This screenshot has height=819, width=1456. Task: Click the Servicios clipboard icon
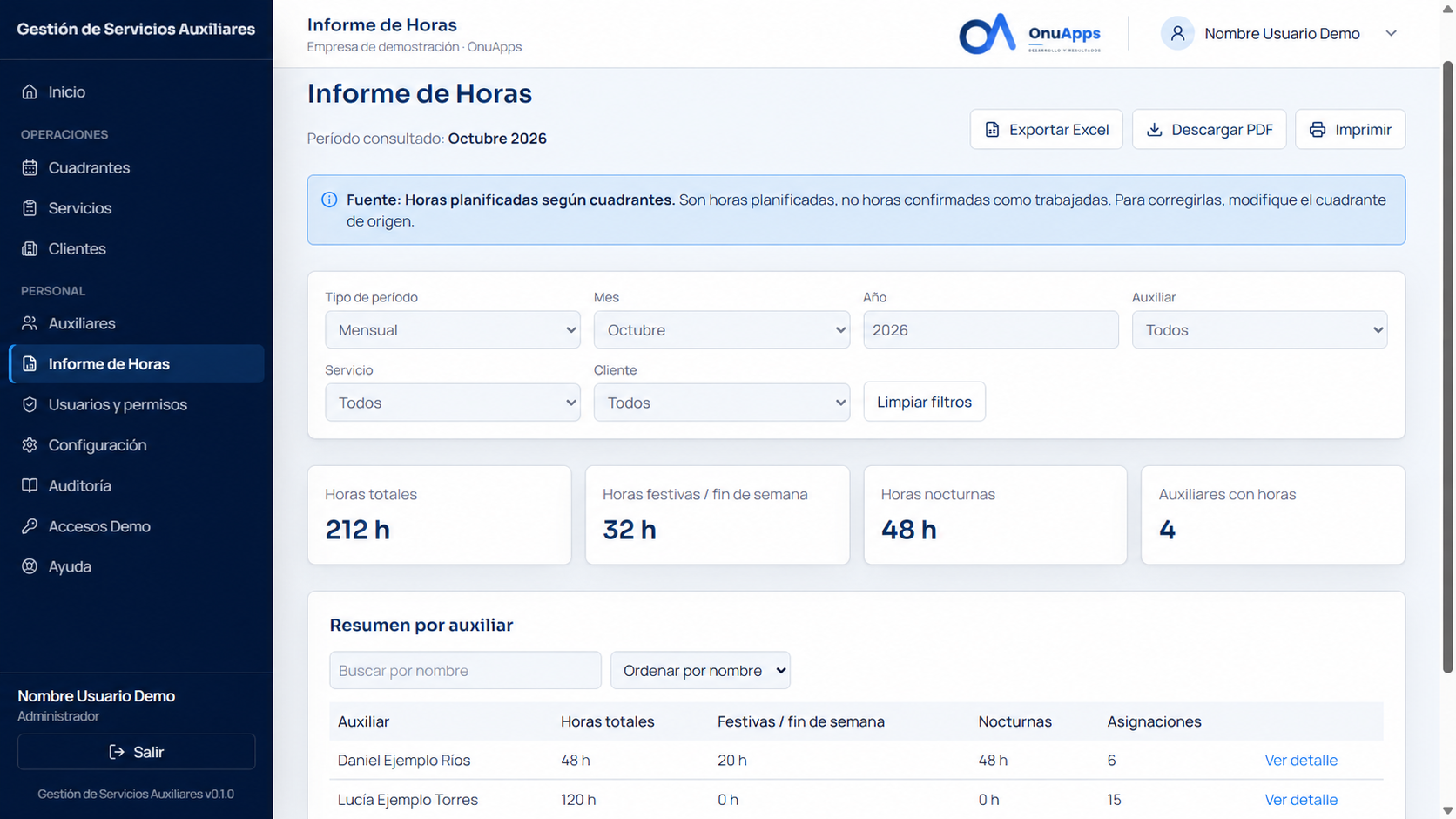point(30,208)
